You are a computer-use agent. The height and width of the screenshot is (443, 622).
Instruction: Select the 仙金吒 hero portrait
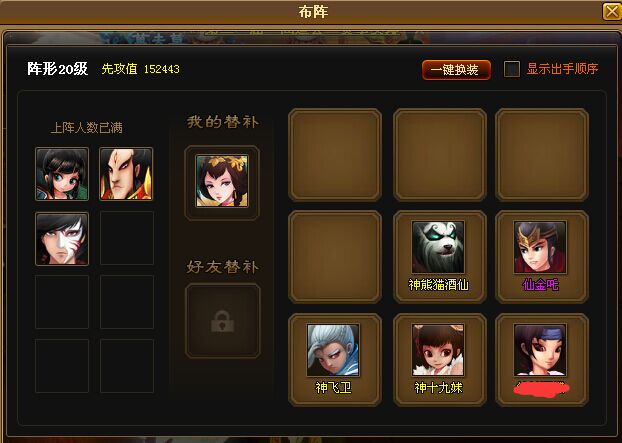[540, 247]
